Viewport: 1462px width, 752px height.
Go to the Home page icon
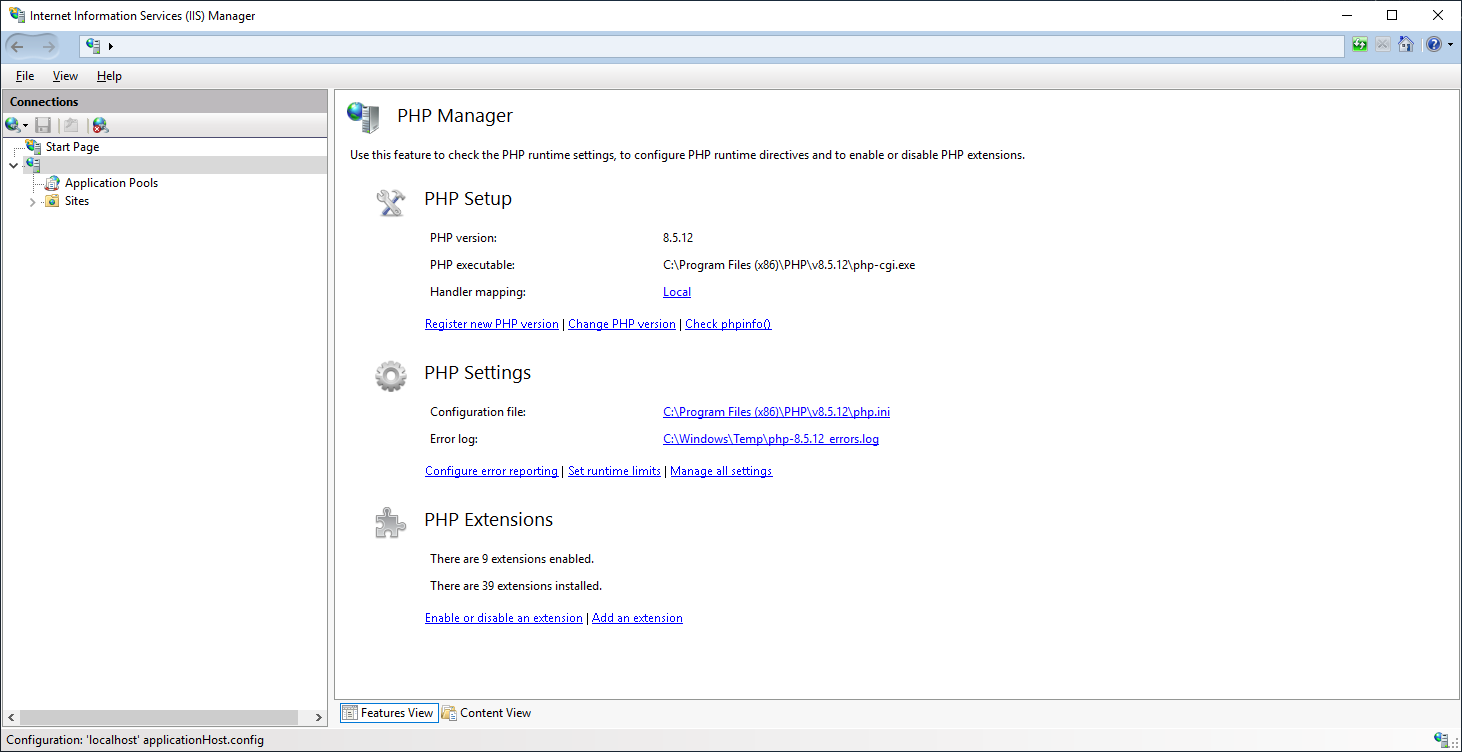pyautogui.click(x=1406, y=45)
